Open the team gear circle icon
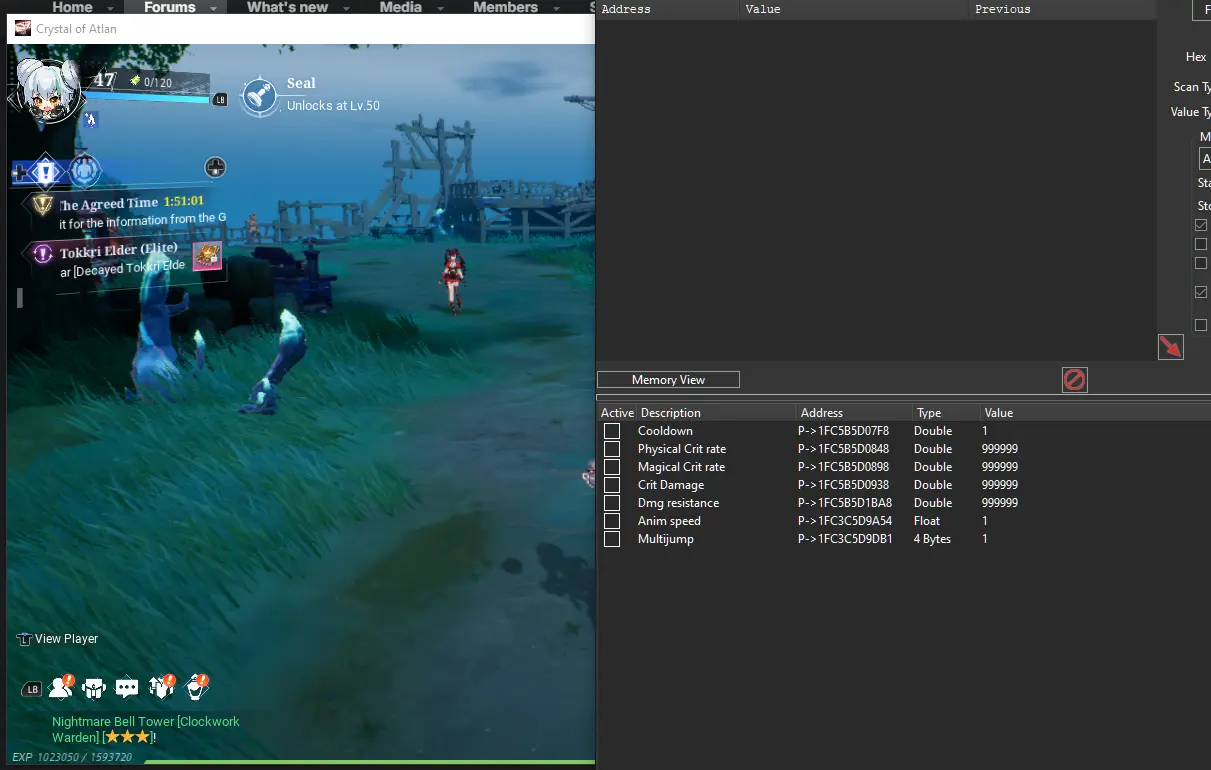The height and width of the screenshot is (770, 1211). [85, 172]
